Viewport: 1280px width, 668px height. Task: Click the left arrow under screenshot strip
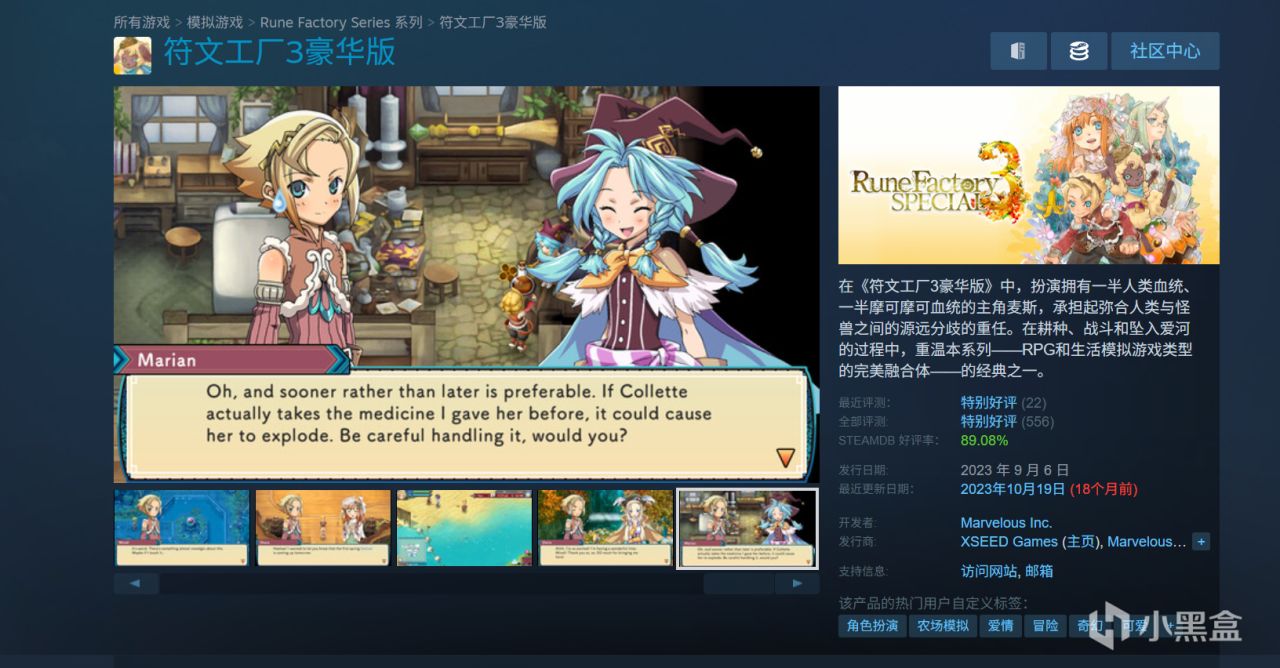click(136, 583)
